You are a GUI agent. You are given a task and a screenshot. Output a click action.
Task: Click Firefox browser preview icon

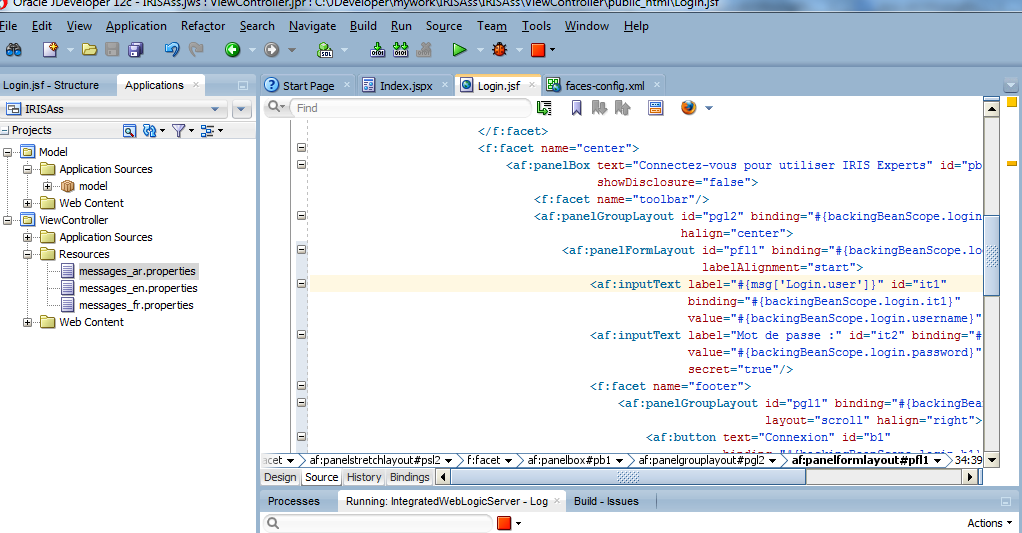pos(688,108)
